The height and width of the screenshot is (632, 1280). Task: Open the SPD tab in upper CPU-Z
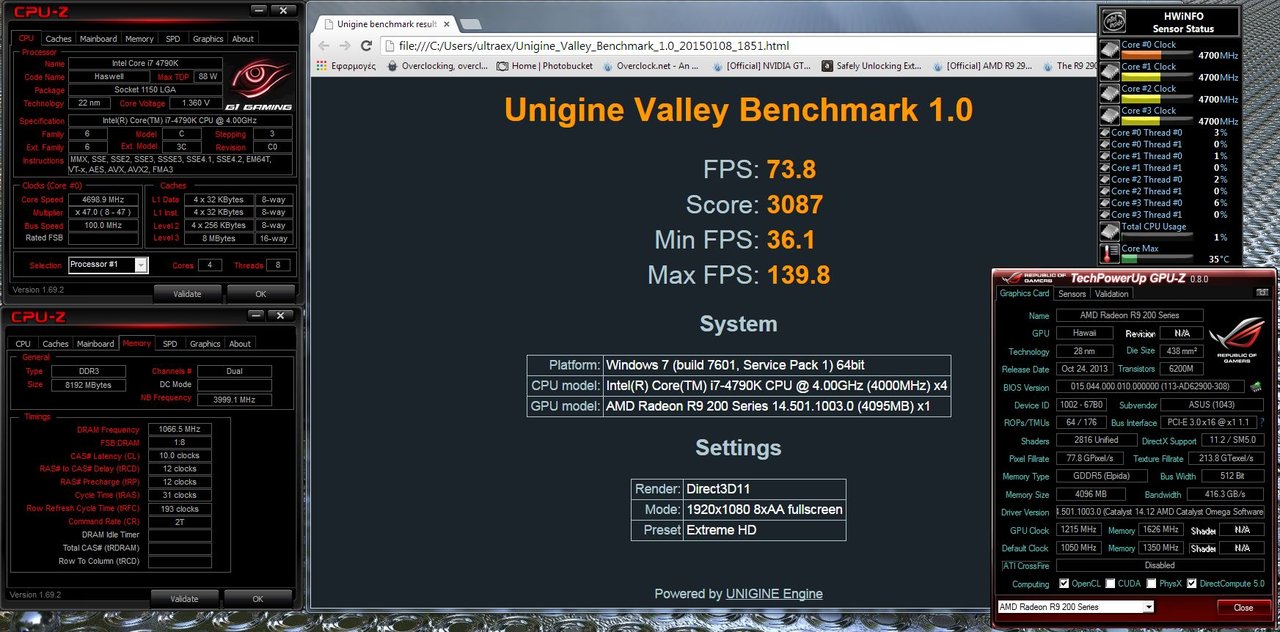click(x=173, y=39)
